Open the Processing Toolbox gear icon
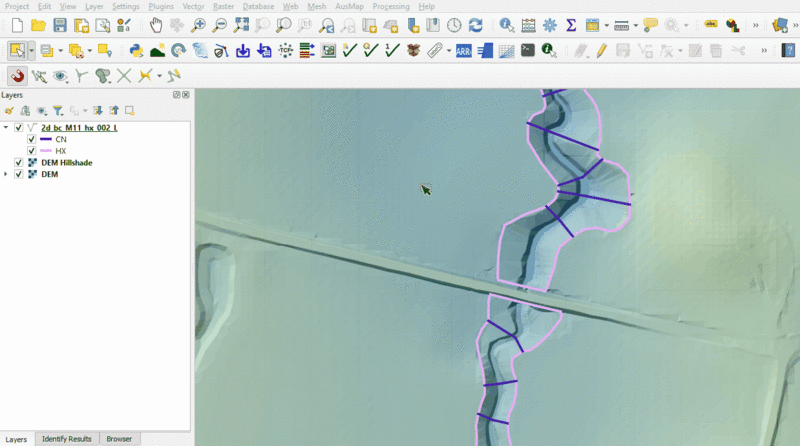The image size is (800, 446). pos(549,25)
